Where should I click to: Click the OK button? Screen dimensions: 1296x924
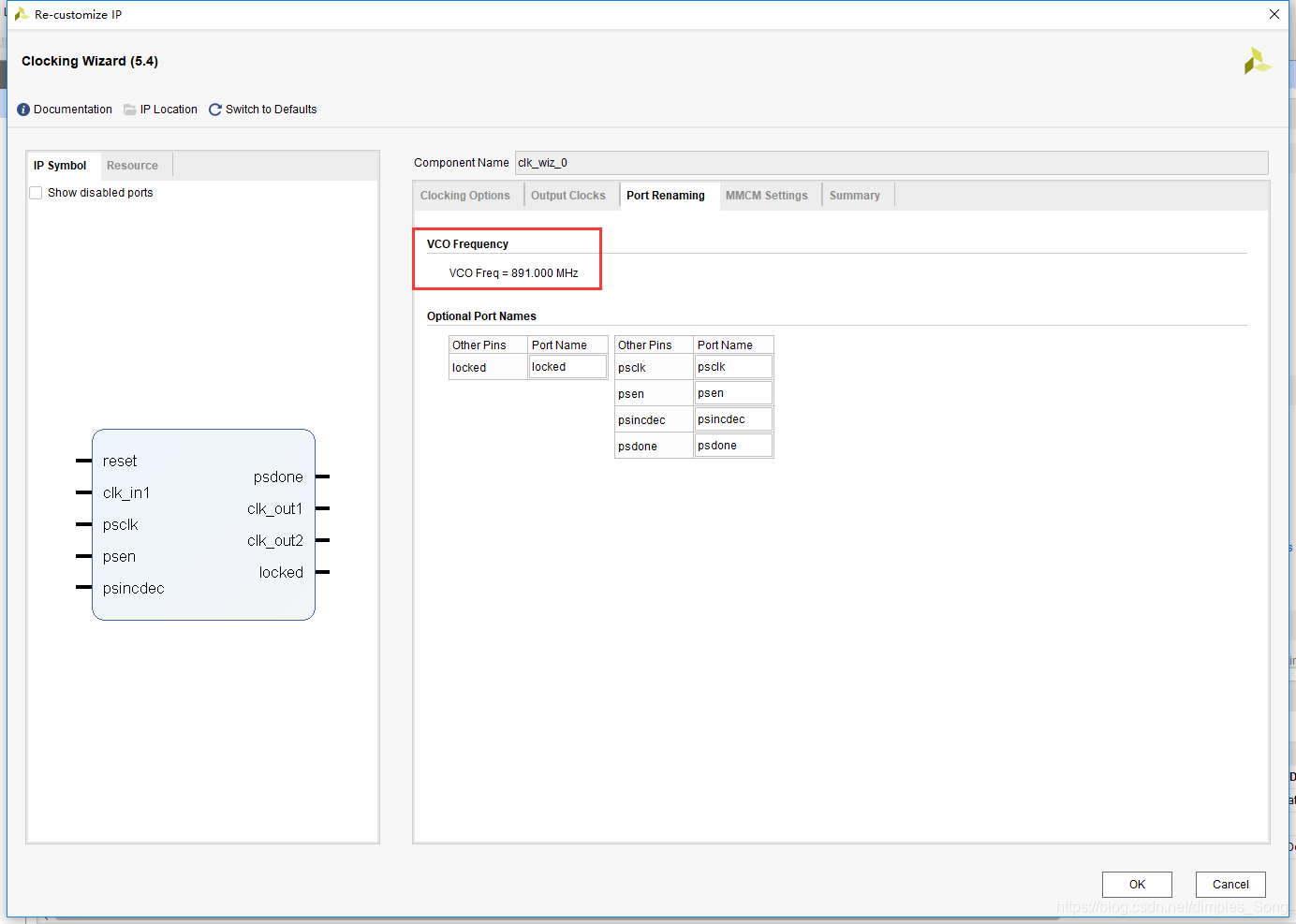(x=1137, y=885)
